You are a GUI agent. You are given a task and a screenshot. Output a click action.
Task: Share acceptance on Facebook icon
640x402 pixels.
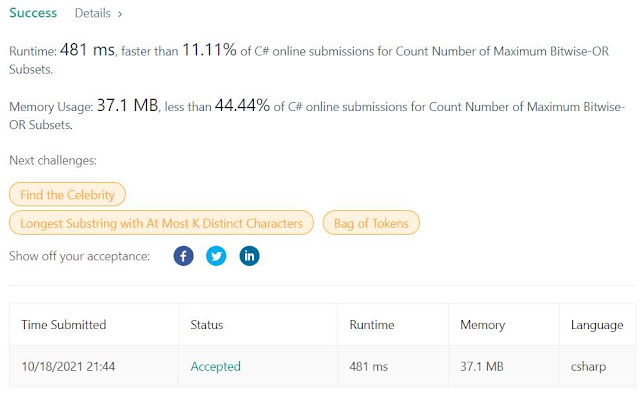coord(183,256)
